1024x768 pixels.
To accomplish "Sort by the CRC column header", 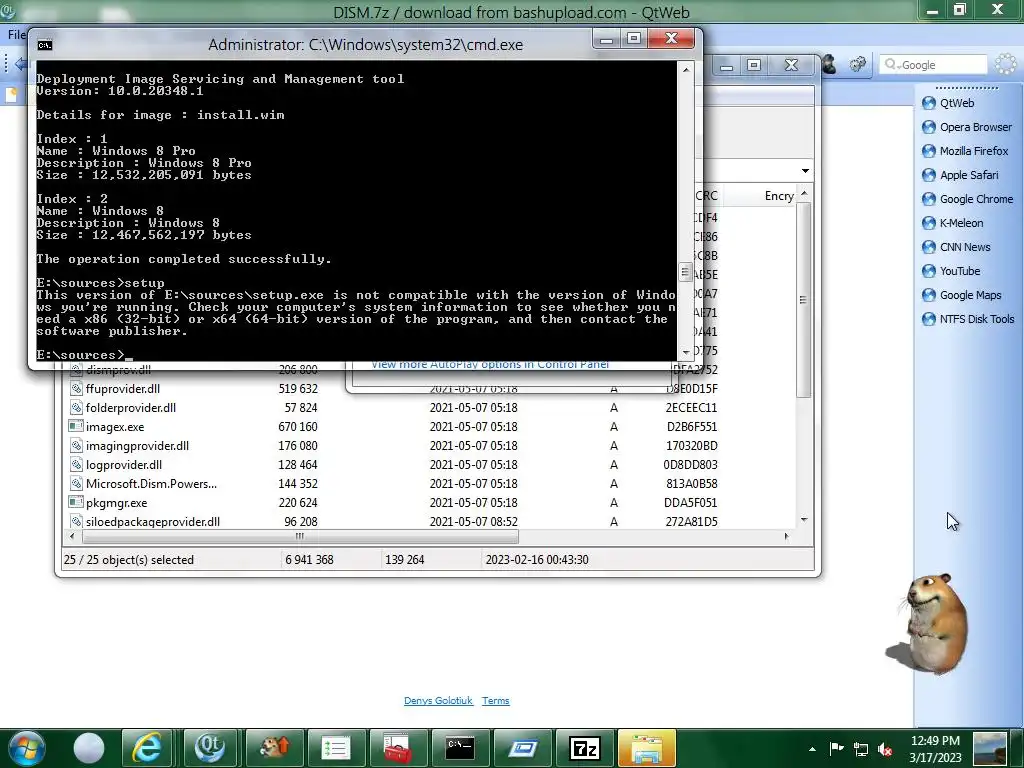I will click(708, 196).
